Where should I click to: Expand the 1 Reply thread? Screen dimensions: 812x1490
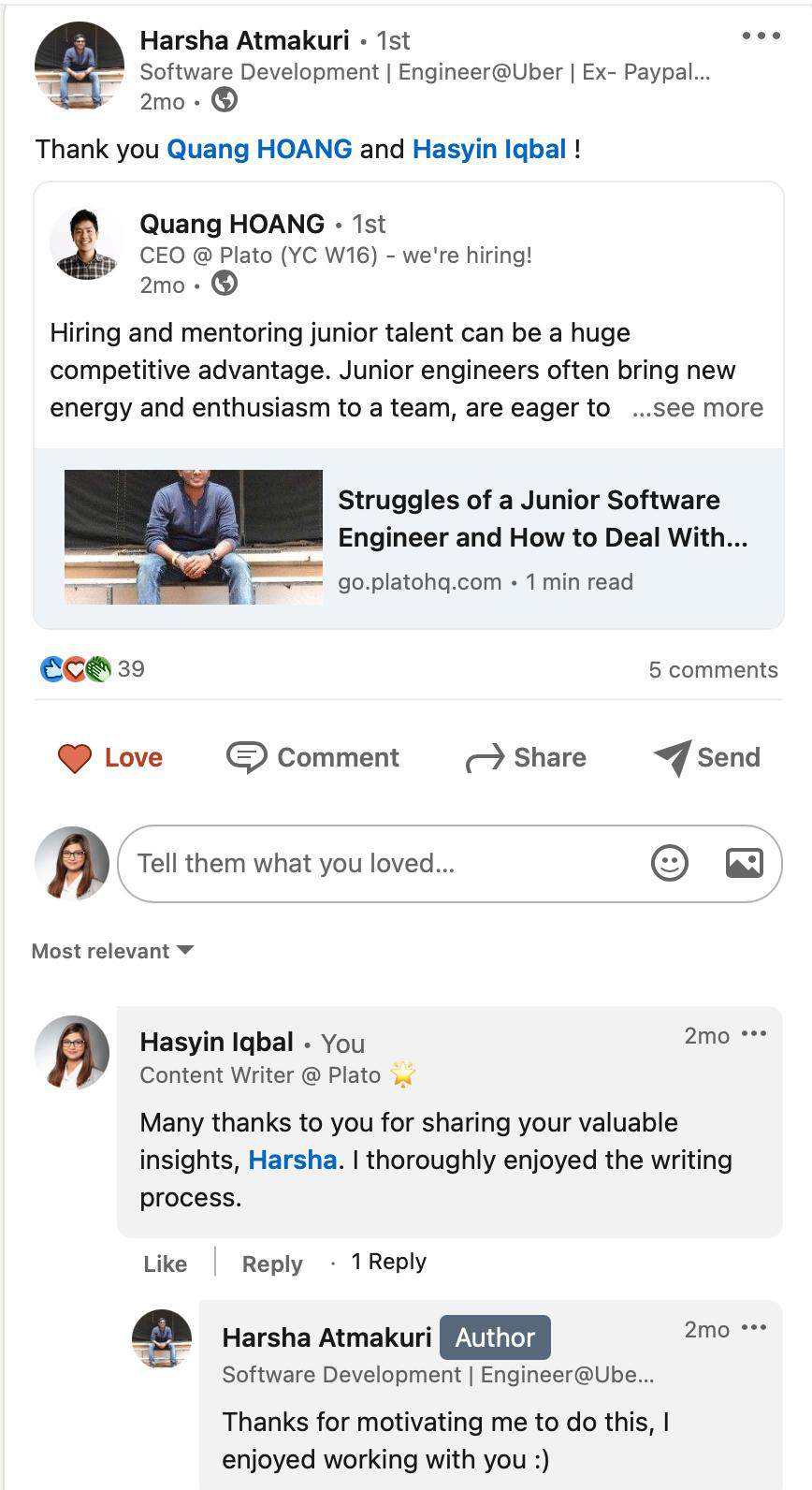point(388,1262)
